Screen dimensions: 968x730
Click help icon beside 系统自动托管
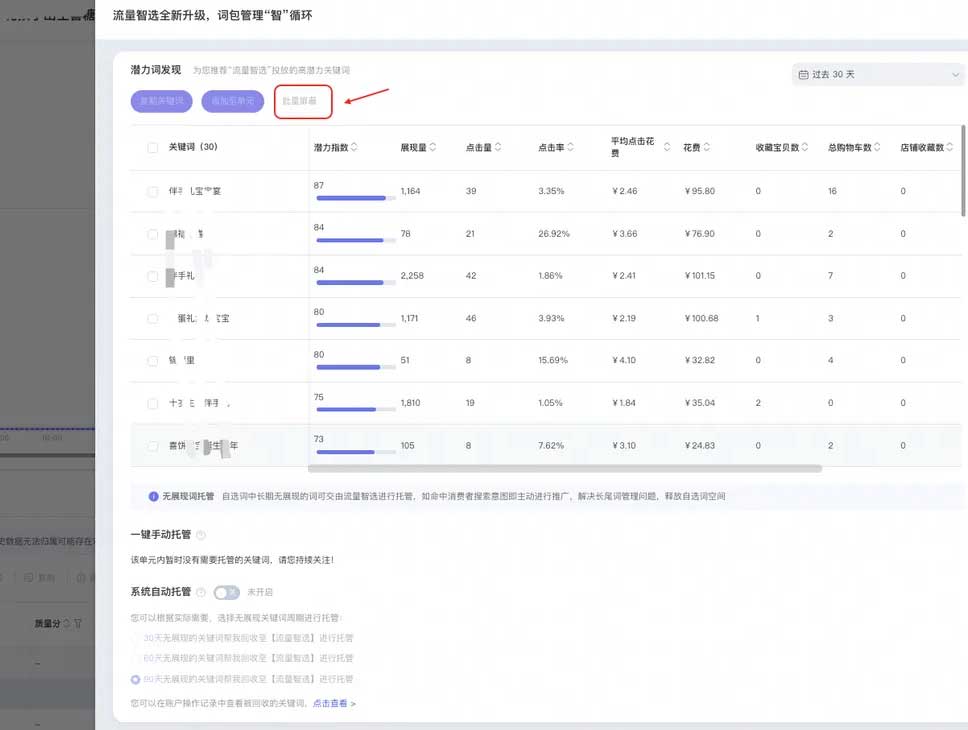(x=201, y=592)
